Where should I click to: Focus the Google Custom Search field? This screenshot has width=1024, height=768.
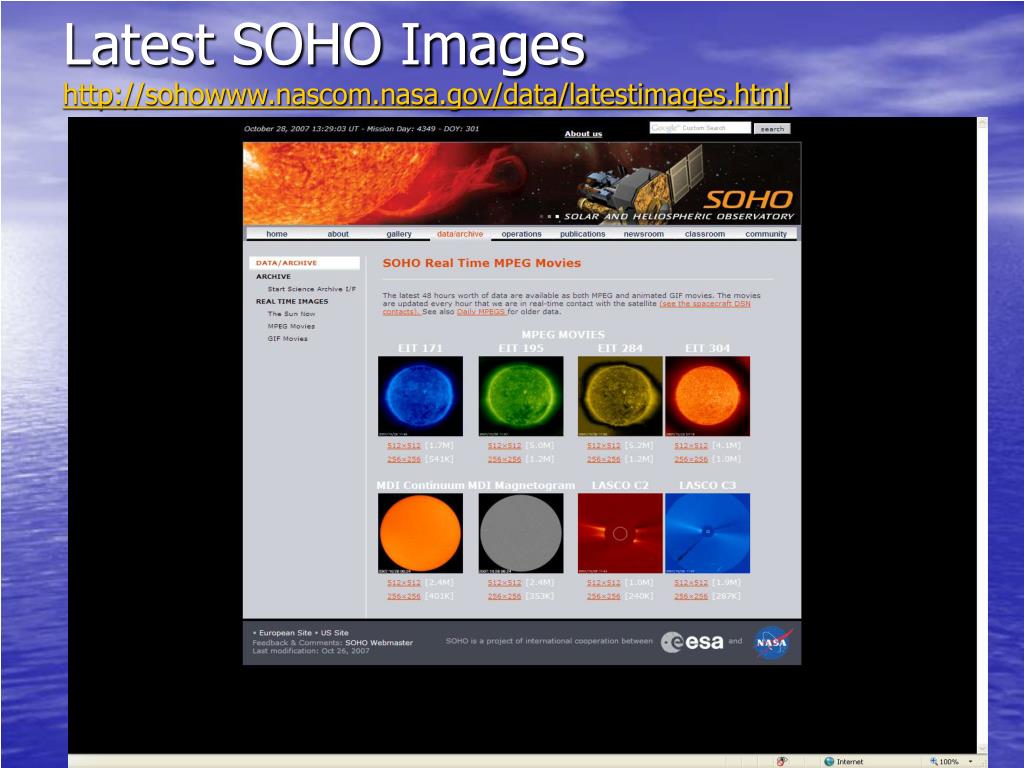(700, 128)
